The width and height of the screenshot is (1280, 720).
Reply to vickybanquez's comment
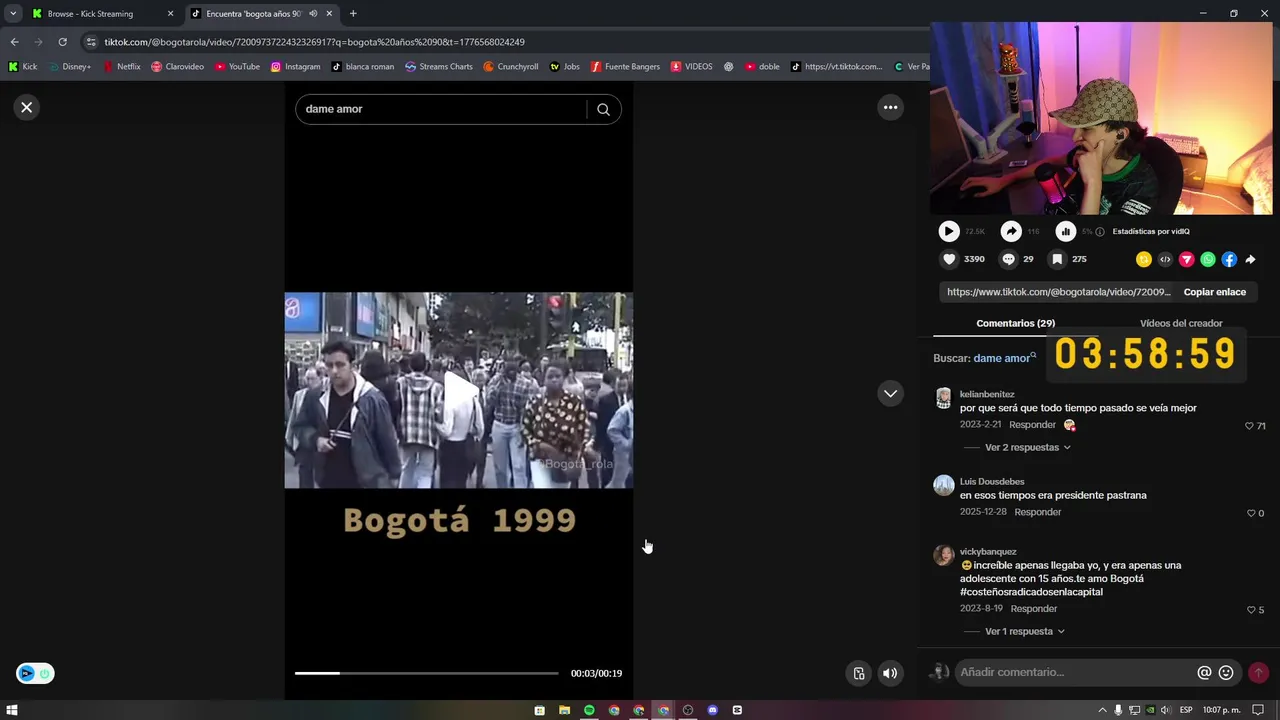pyautogui.click(x=1033, y=608)
